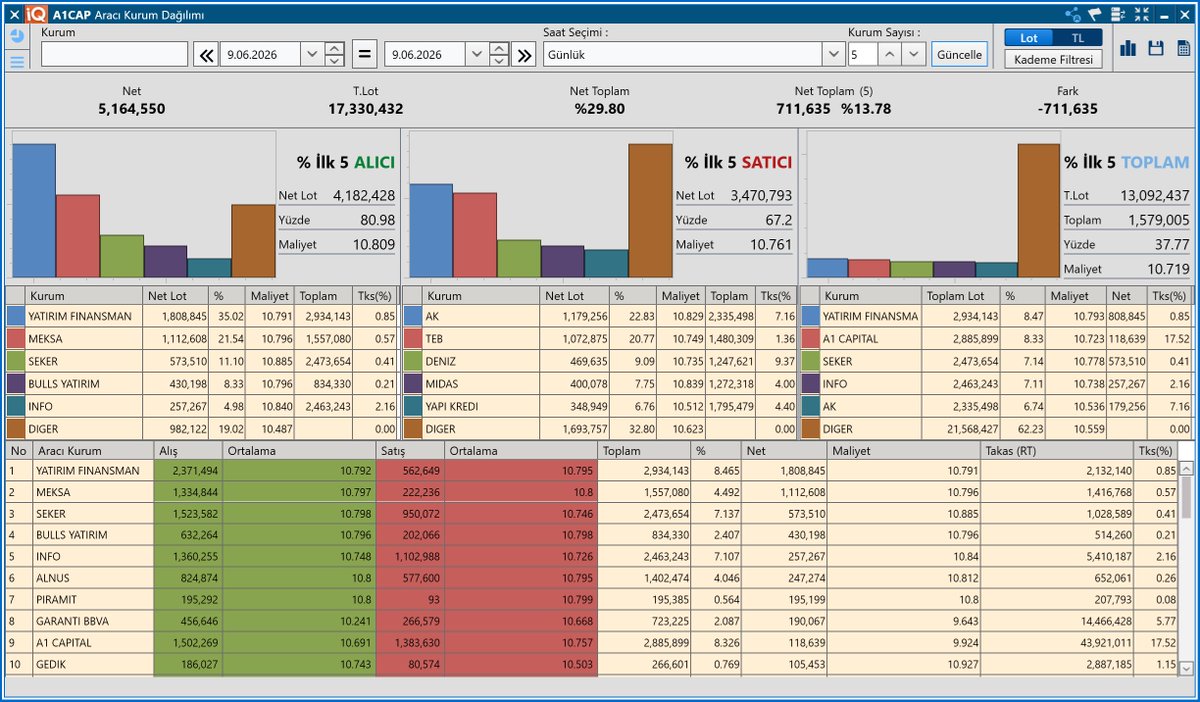Viewport: 1200px width, 702px height.
Task: Click the flag icon in title bar
Action: click(x=1095, y=14)
